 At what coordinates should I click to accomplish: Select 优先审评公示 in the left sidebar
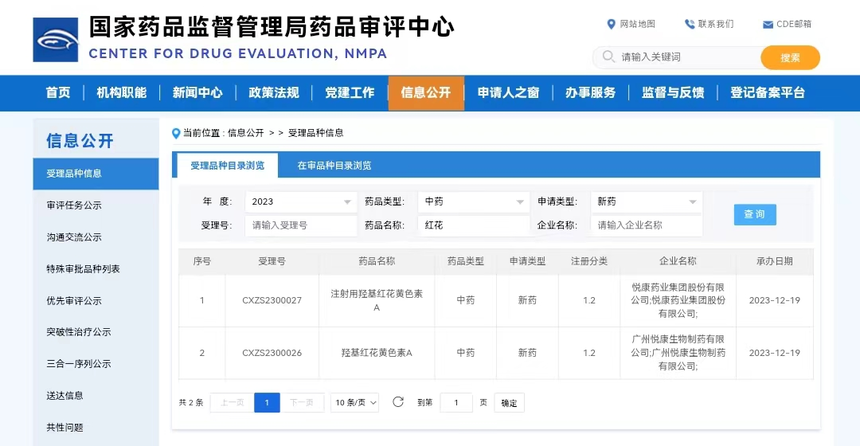pyautogui.click(x=74, y=300)
